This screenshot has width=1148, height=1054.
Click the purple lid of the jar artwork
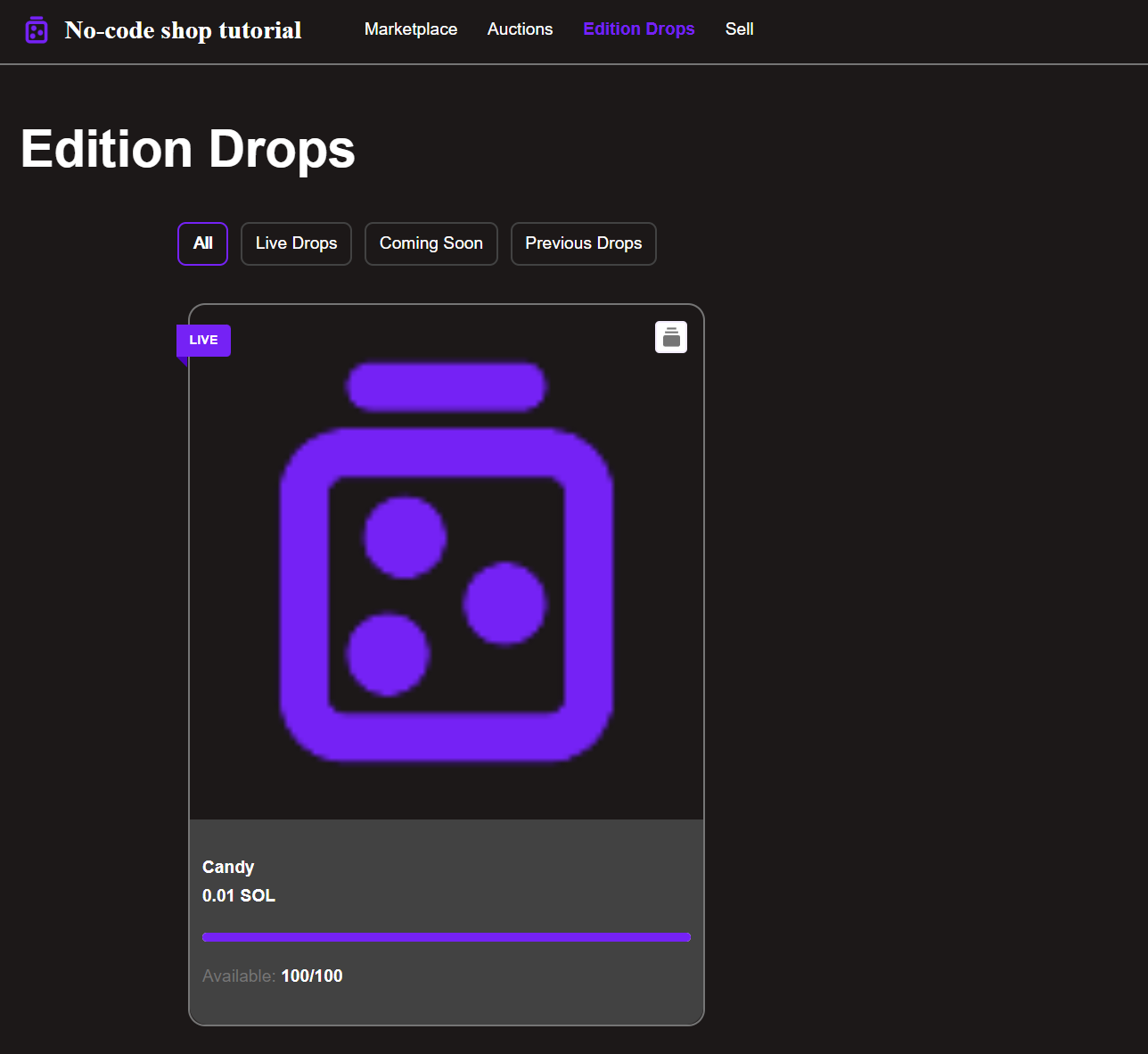446,387
